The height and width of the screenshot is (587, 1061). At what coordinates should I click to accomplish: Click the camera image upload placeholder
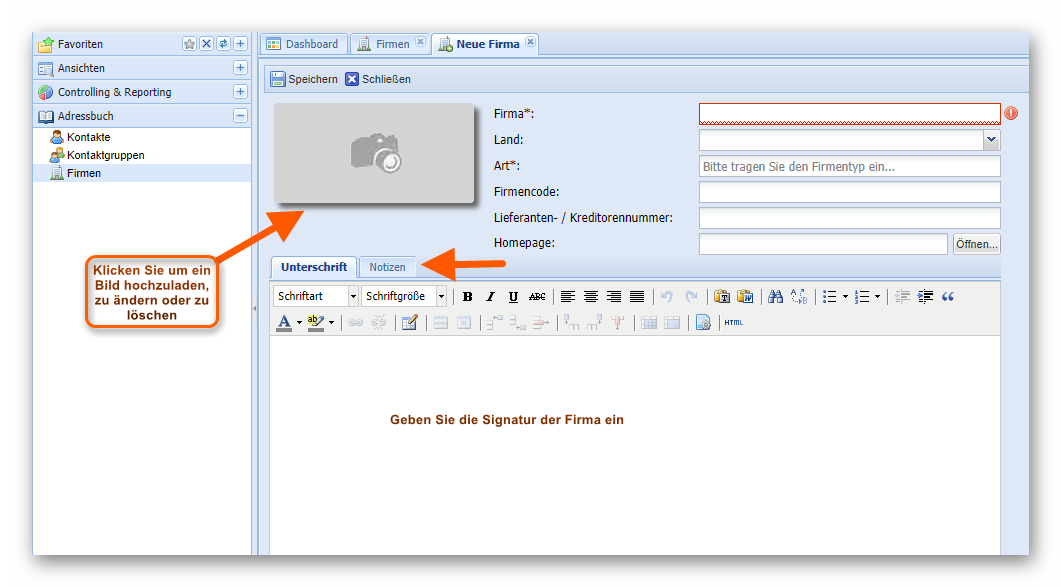[374, 153]
